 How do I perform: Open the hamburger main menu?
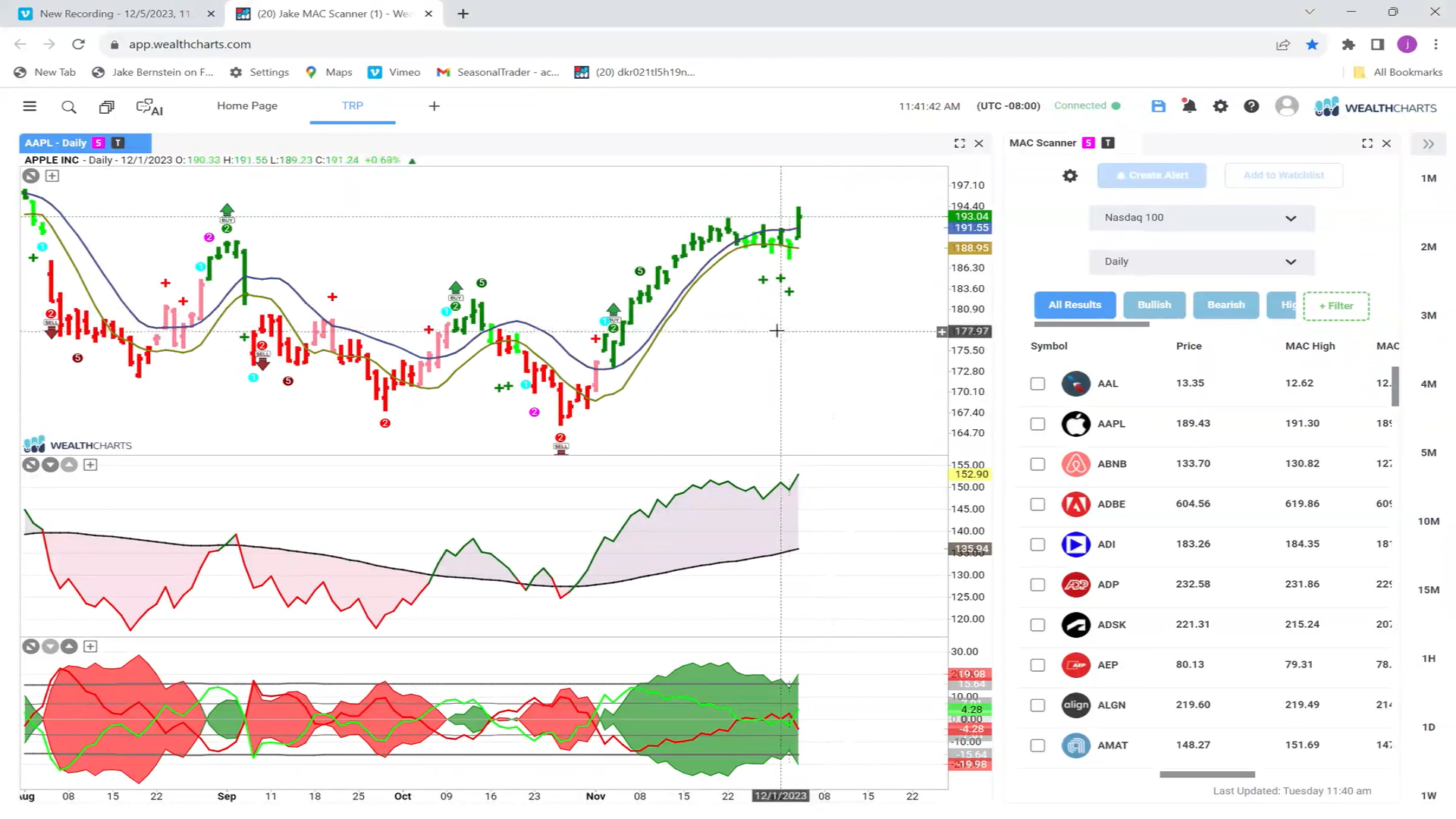[30, 106]
